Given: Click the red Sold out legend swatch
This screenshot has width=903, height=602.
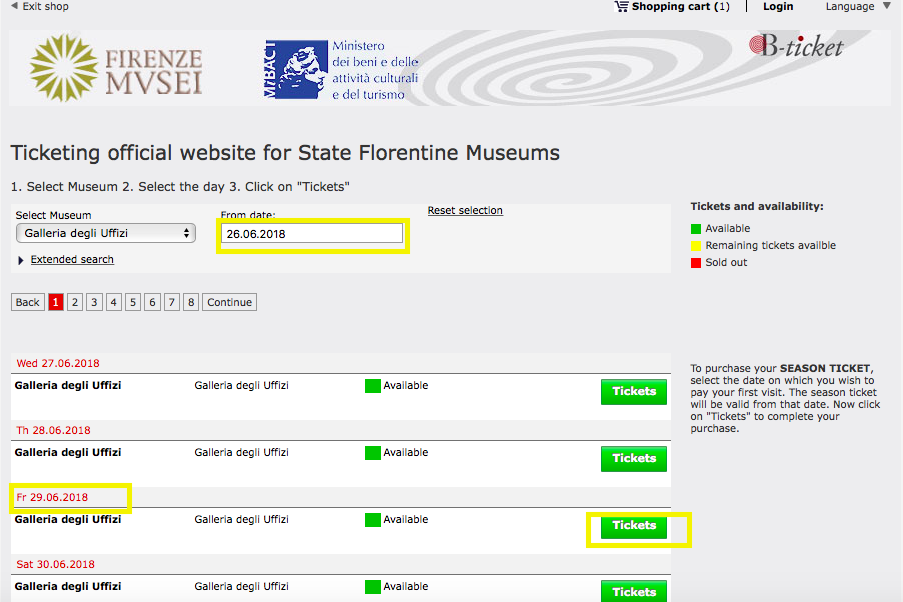Looking at the screenshot, I should tap(696, 263).
